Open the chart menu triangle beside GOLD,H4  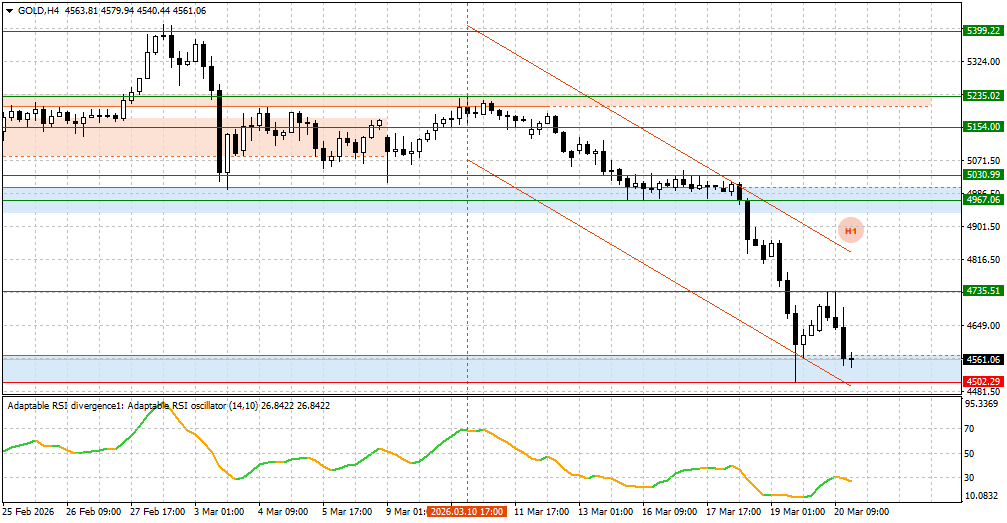9,10
